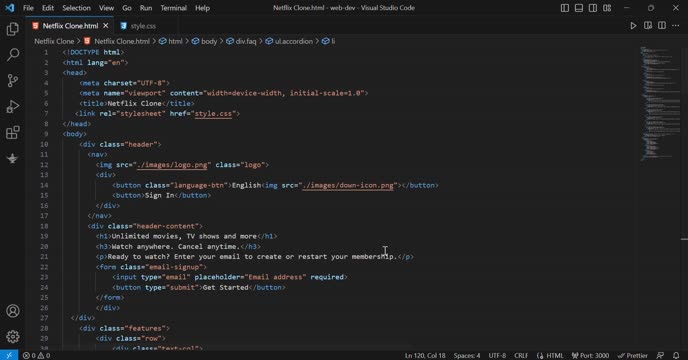This screenshot has height=360, width=688.
Task: Toggle the primary side bar layout button
Action: pos(565,8)
